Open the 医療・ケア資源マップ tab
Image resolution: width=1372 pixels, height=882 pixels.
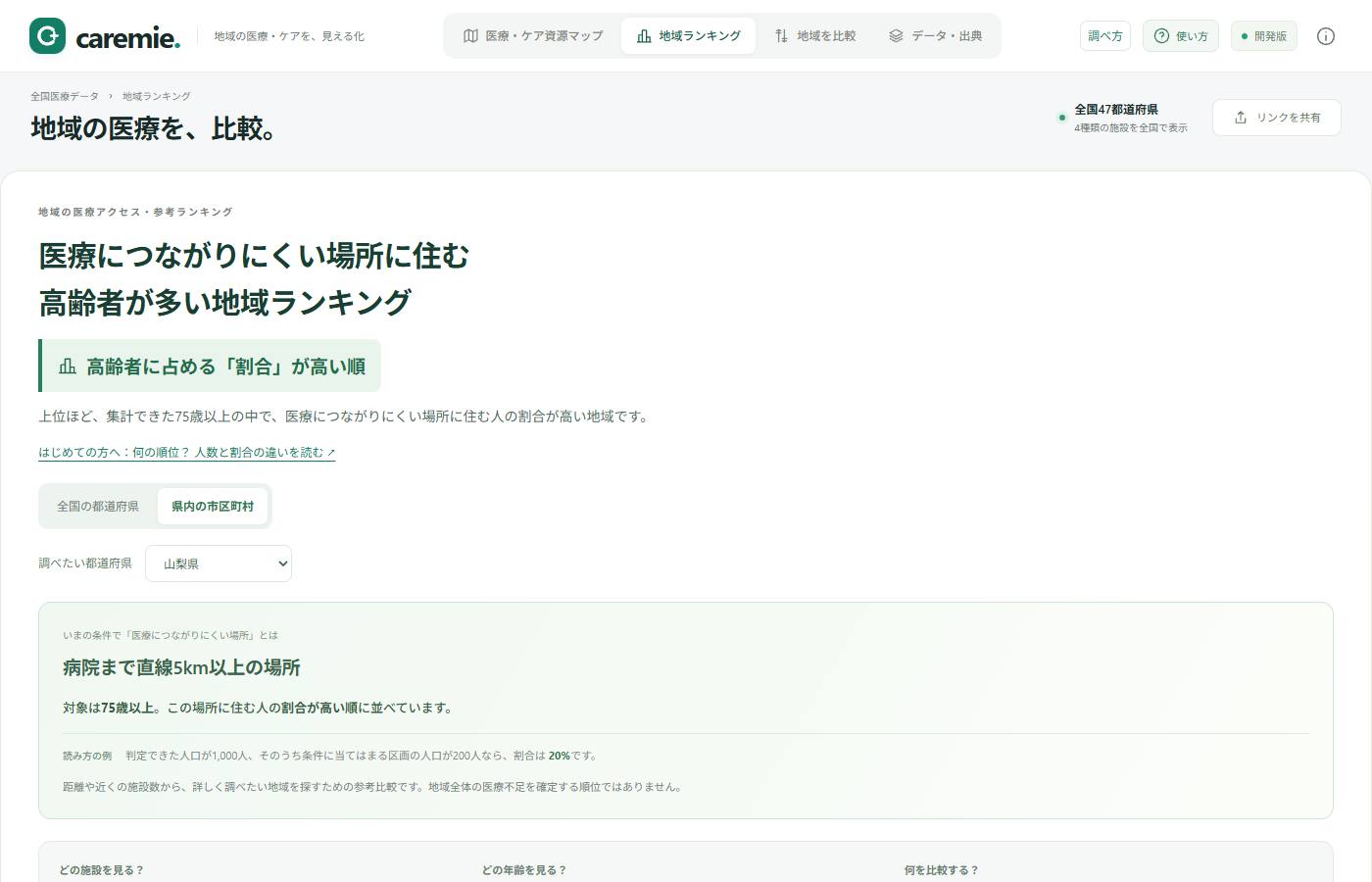533,36
